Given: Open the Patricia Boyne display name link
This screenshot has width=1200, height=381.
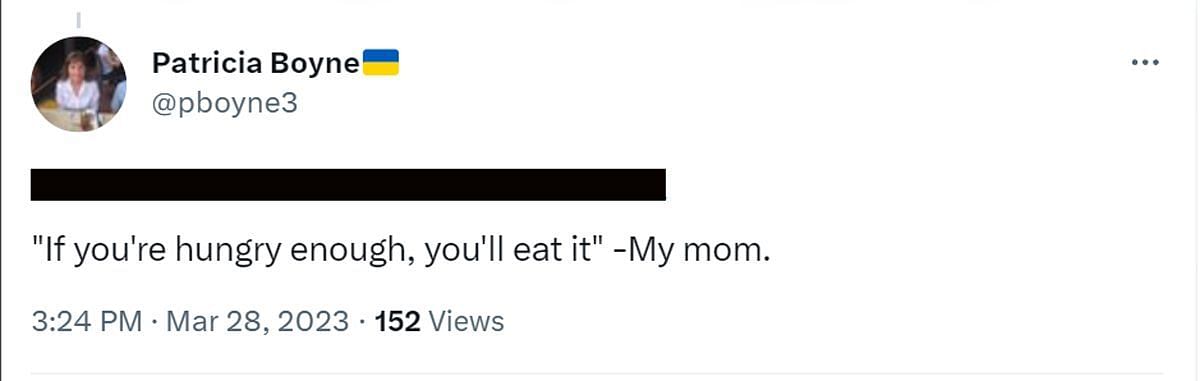Looking at the screenshot, I should point(255,64).
